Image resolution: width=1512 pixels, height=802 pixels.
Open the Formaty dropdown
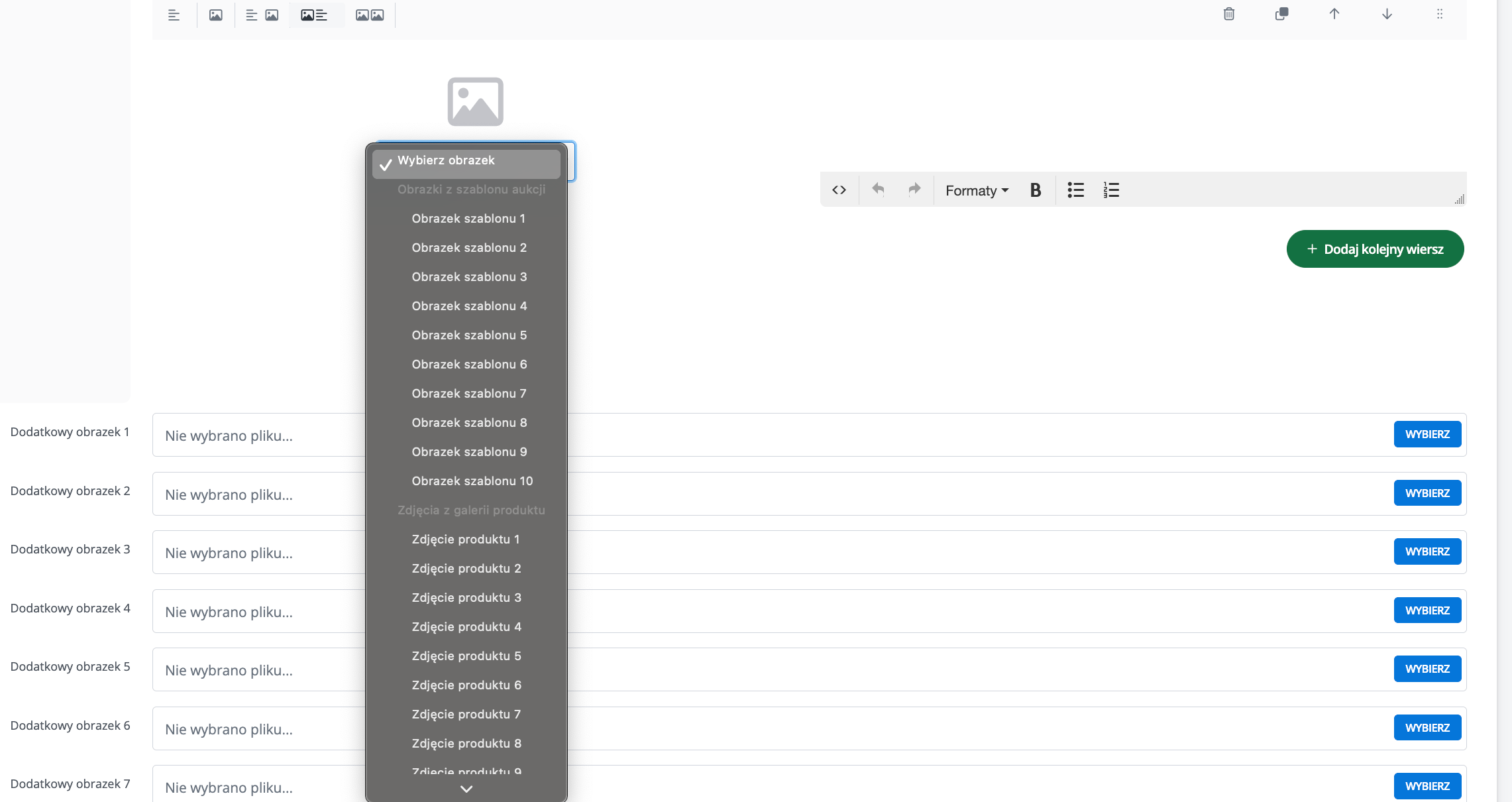pyautogui.click(x=977, y=190)
